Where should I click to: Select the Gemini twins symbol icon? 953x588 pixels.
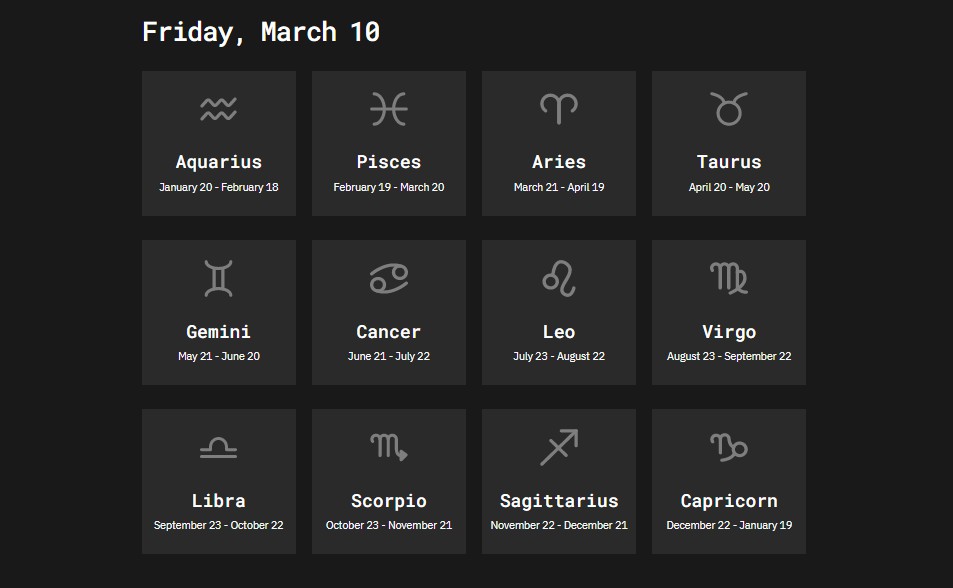coord(218,277)
